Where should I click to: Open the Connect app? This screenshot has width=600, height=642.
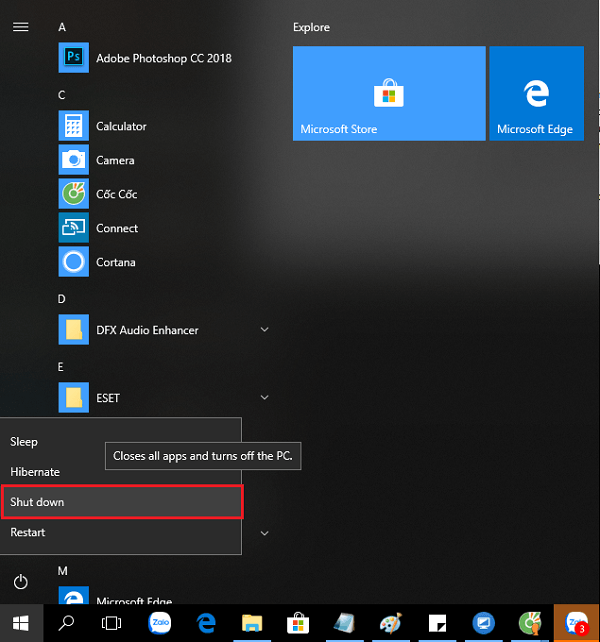coord(116,229)
